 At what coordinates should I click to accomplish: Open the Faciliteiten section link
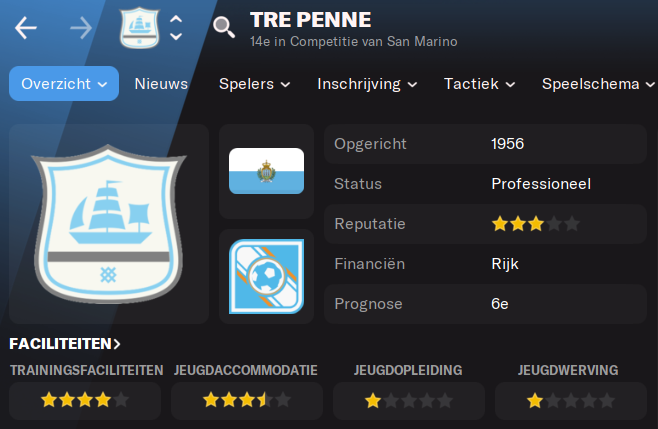coord(65,344)
